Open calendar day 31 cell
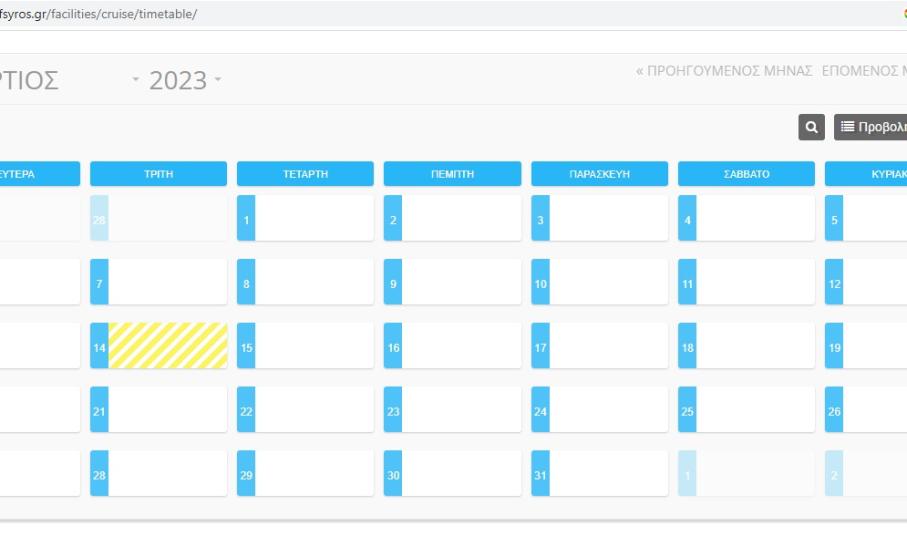 pos(599,474)
